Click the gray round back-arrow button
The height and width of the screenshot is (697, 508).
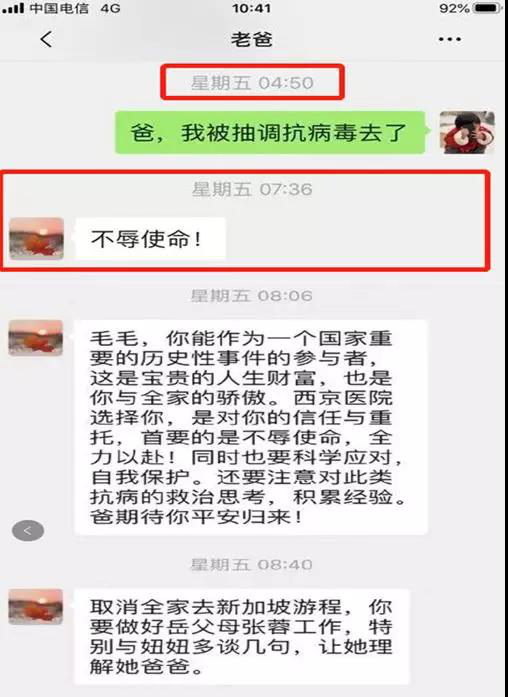[x=28, y=530]
